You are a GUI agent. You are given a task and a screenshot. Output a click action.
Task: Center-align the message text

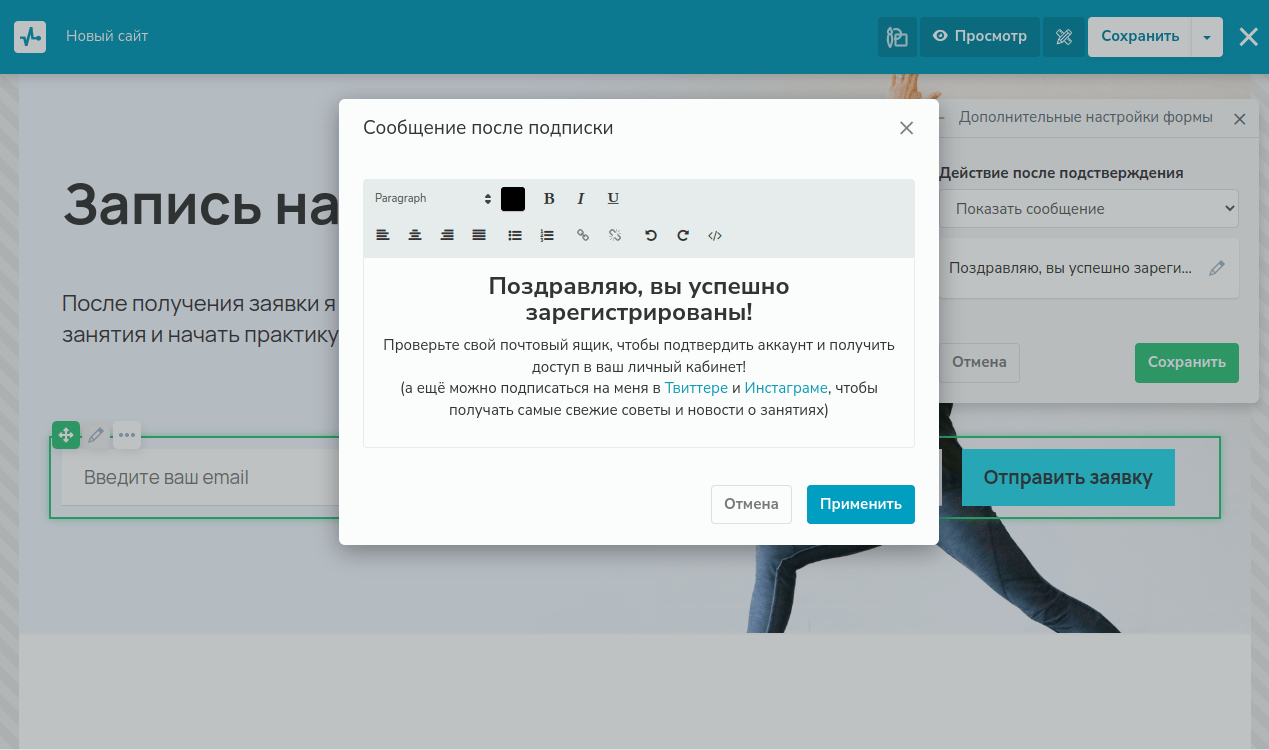click(415, 235)
